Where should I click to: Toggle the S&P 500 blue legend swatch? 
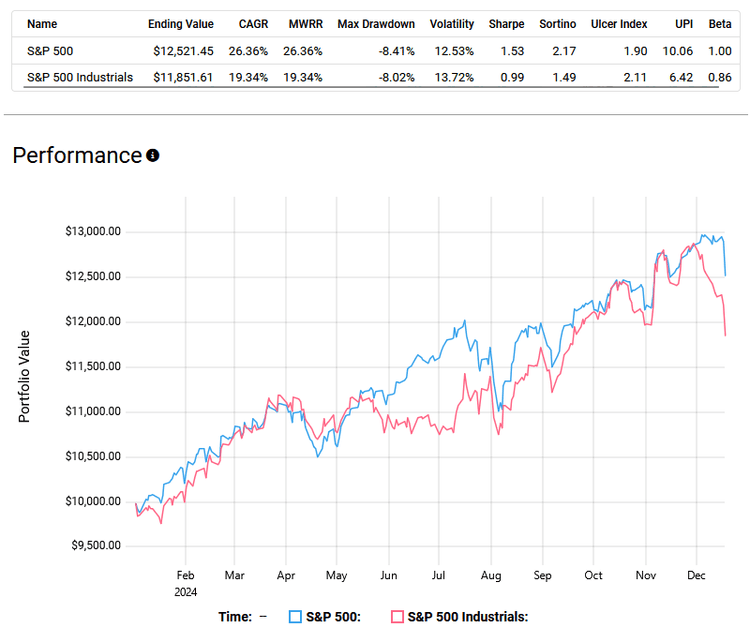295,616
